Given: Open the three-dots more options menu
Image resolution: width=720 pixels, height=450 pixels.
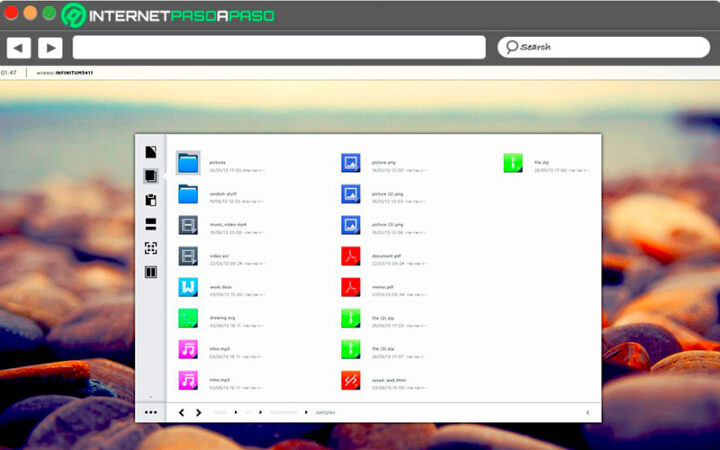Looking at the screenshot, I should click(x=151, y=412).
